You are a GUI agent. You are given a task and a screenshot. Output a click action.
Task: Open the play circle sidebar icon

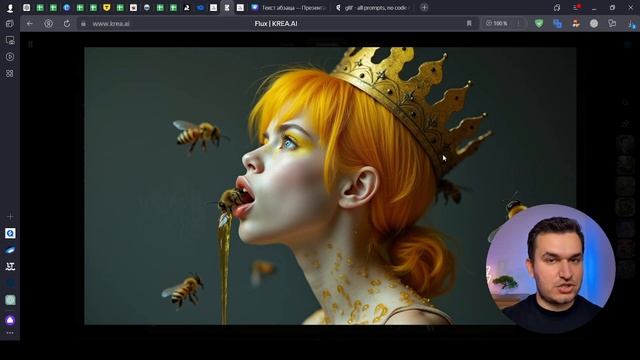point(10,57)
